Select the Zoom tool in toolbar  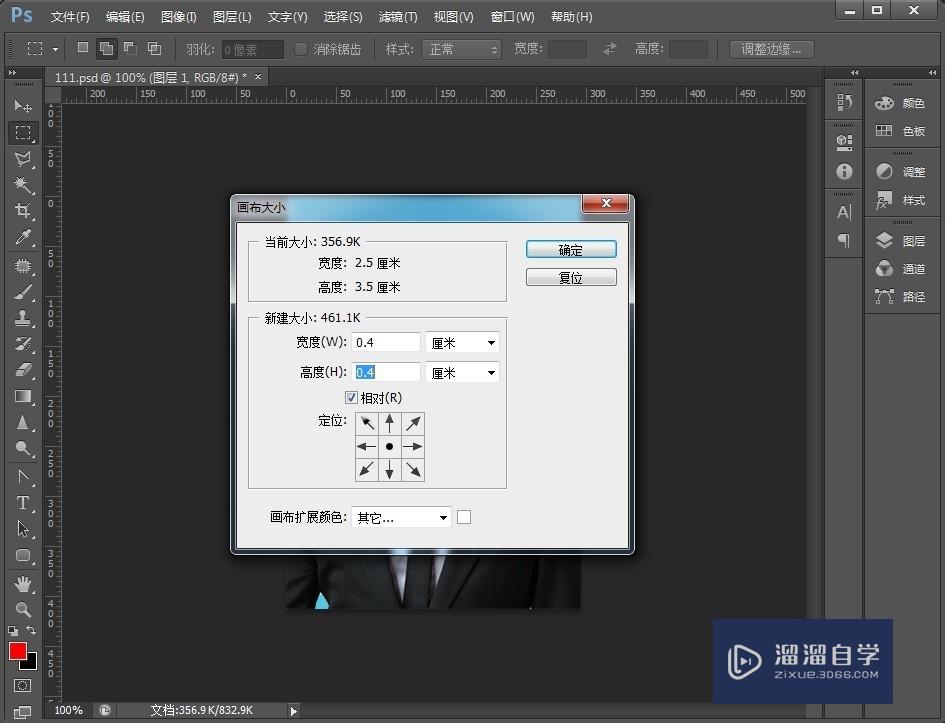tap(23, 609)
